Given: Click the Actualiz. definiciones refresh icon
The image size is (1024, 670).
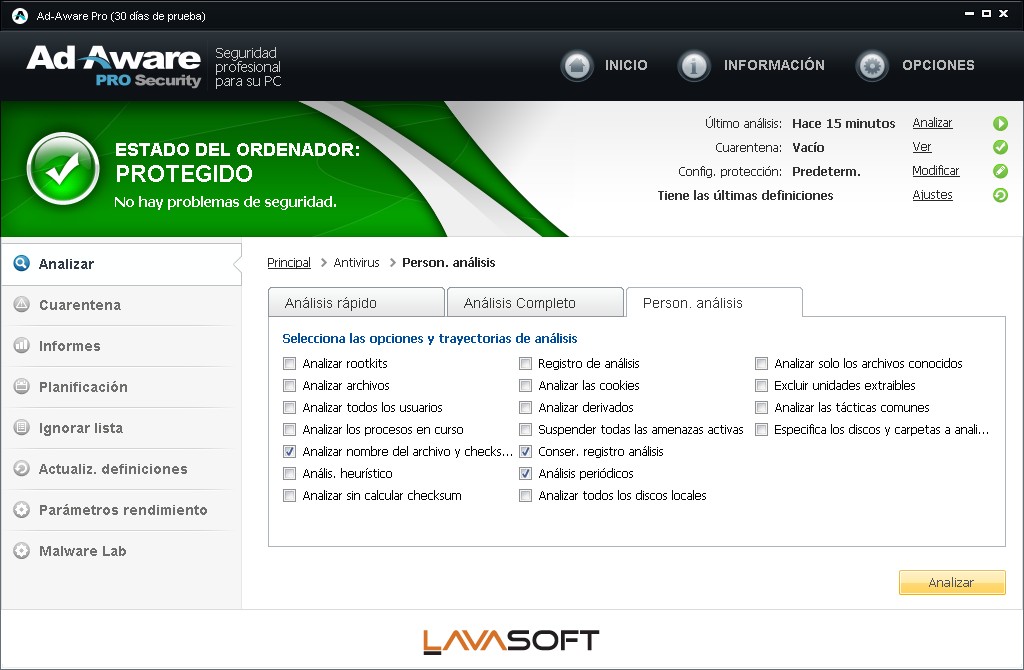Looking at the screenshot, I should [22, 468].
